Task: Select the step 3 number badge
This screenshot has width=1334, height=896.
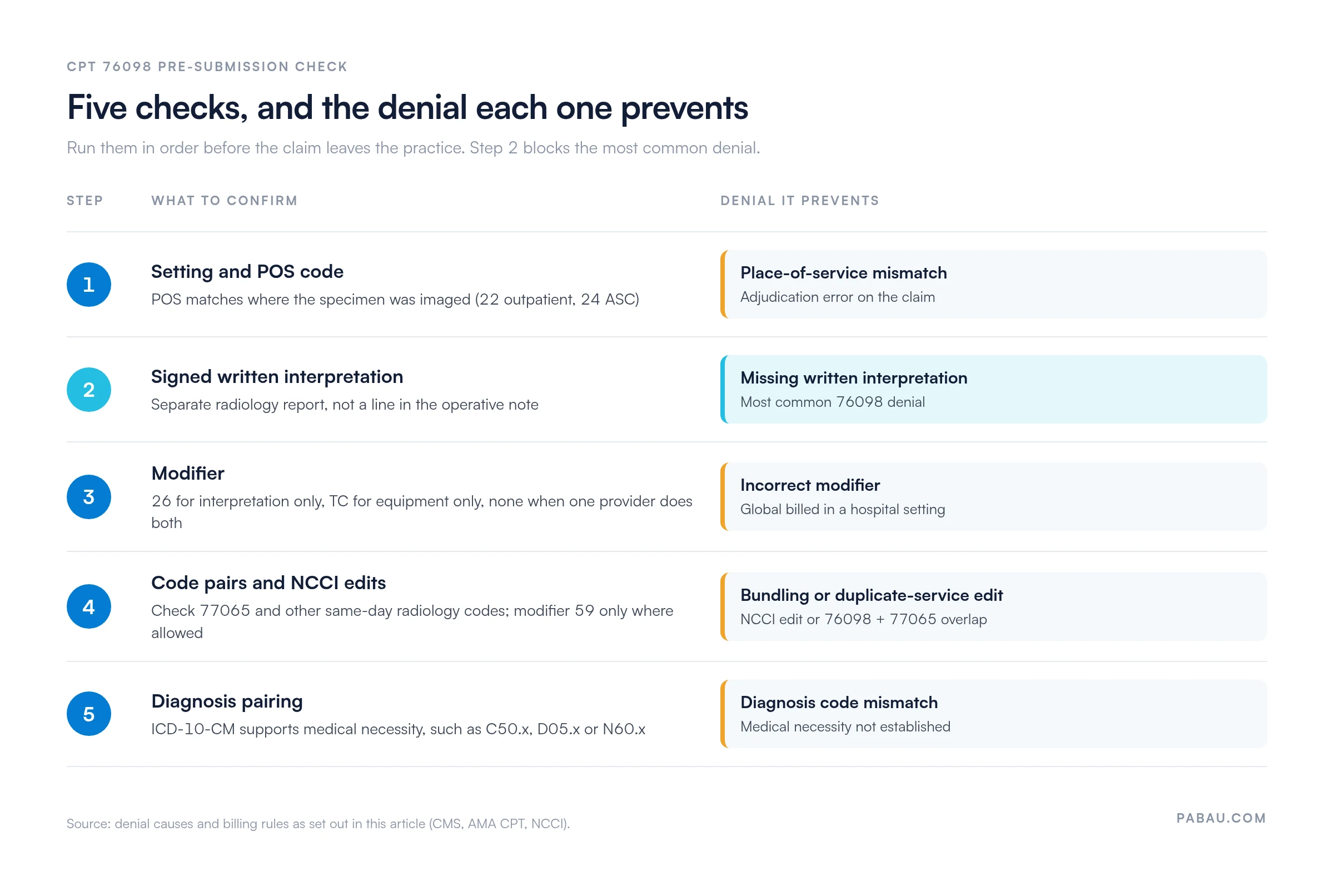Action: coord(88,497)
